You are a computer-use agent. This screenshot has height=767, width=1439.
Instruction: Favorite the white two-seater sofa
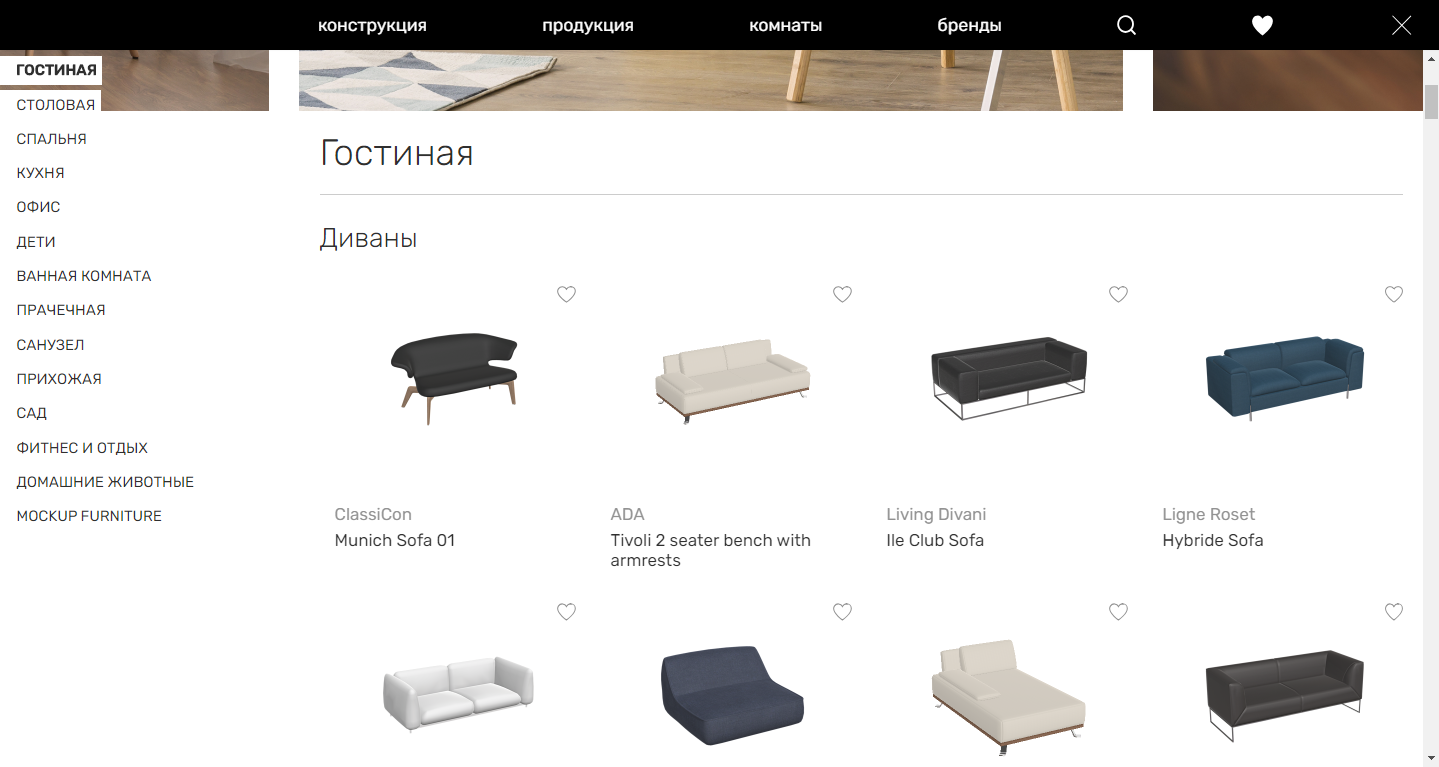(566, 611)
